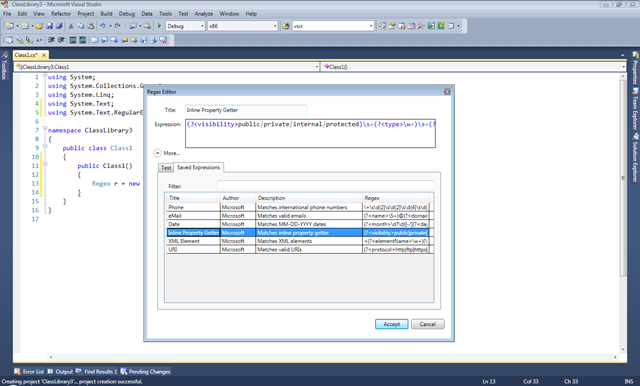Close the Regex Editor dialog
Viewport: 640px width, 386px height.
(x=447, y=92)
